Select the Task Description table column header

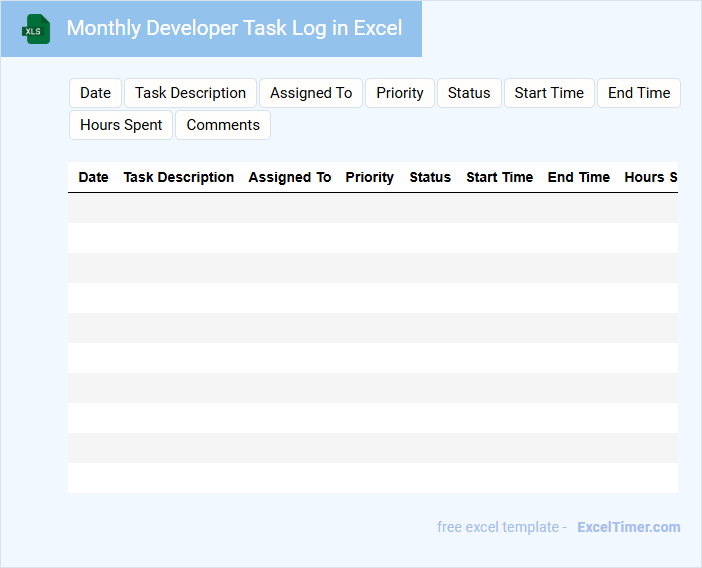click(x=179, y=177)
